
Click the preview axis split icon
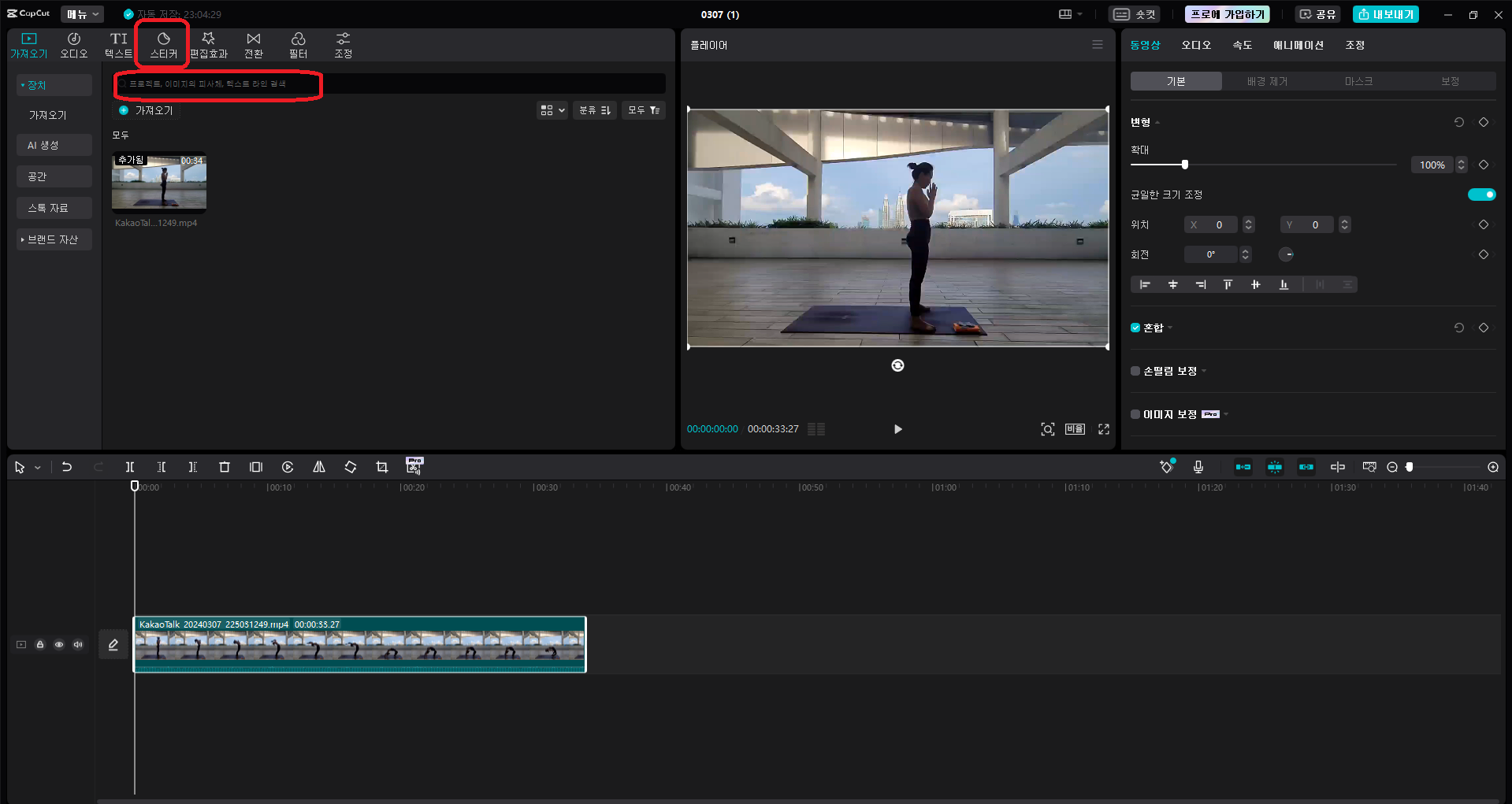click(x=1338, y=467)
